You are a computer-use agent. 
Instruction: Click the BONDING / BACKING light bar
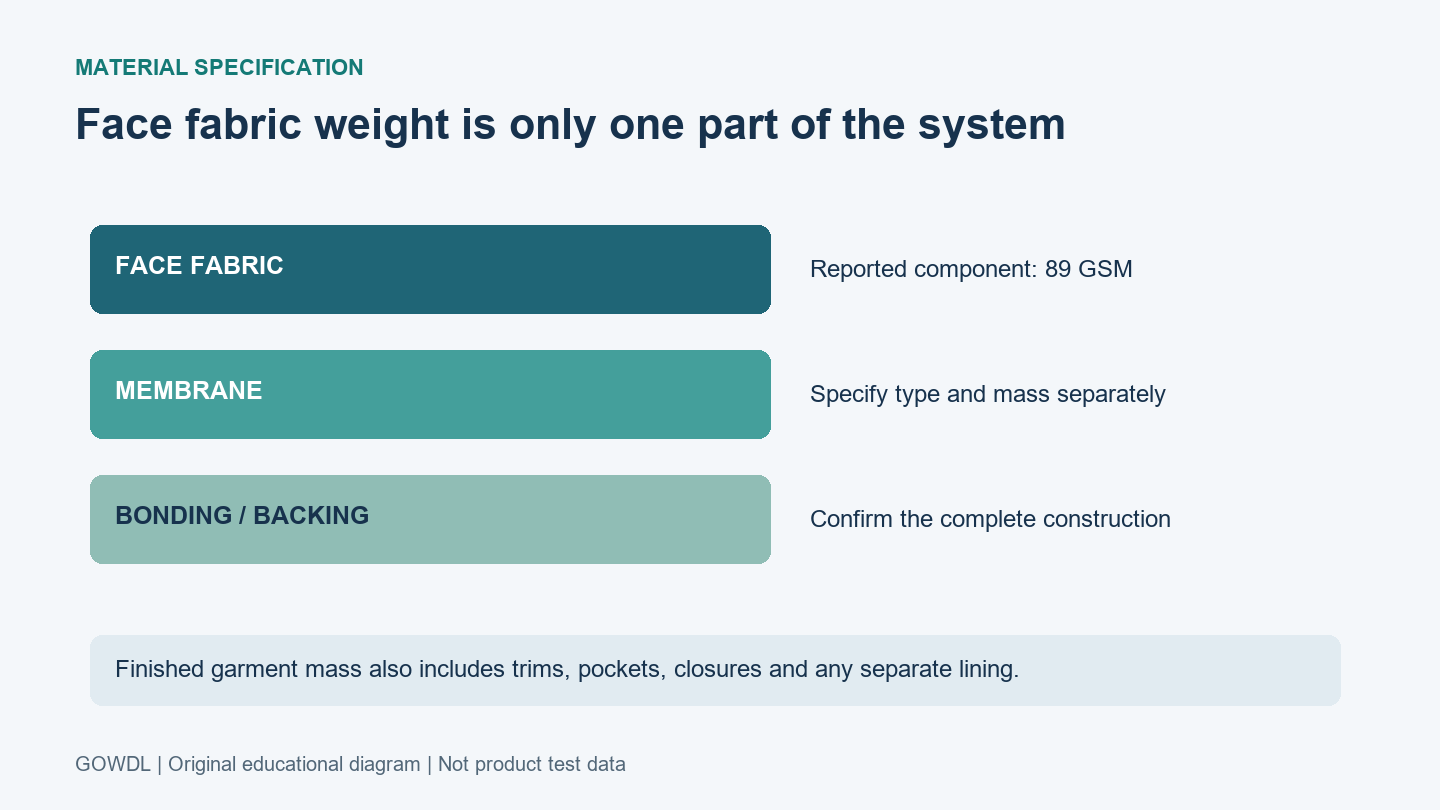[x=430, y=519]
